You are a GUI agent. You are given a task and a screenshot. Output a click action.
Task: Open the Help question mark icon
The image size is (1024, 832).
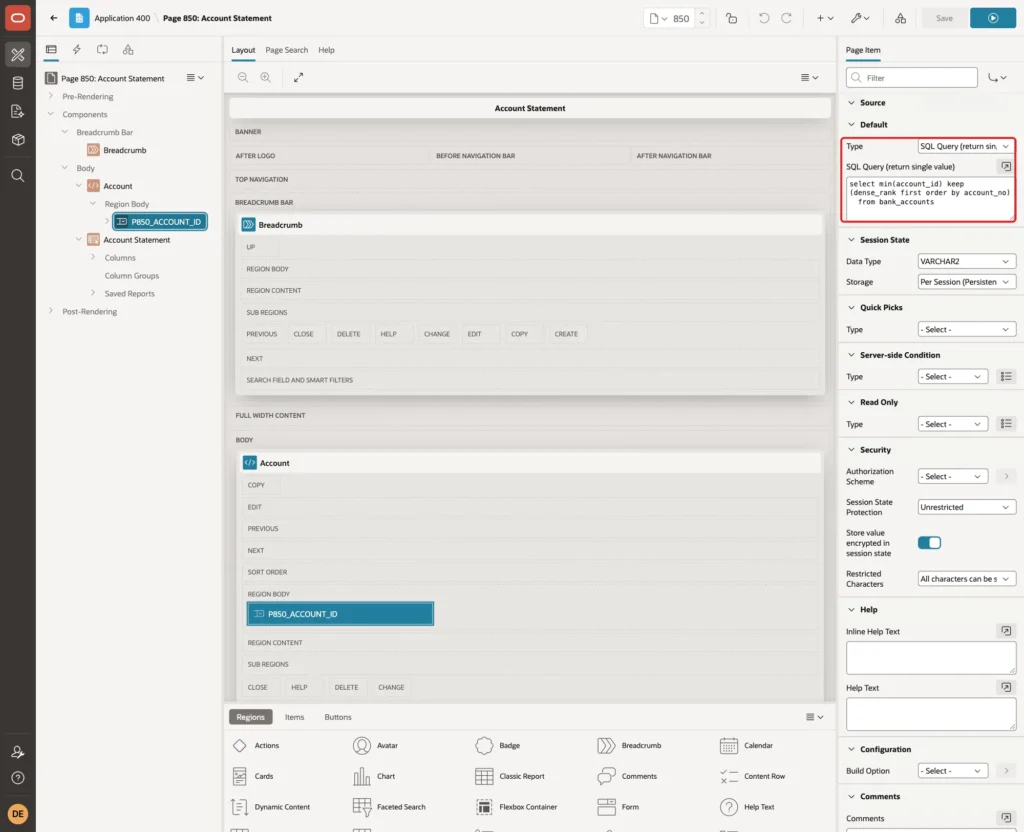[x=18, y=778]
